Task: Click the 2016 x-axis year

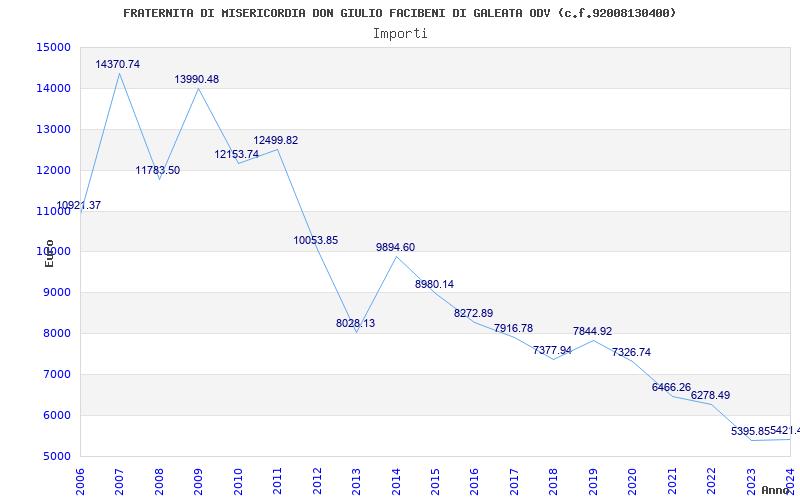Action: [475, 481]
